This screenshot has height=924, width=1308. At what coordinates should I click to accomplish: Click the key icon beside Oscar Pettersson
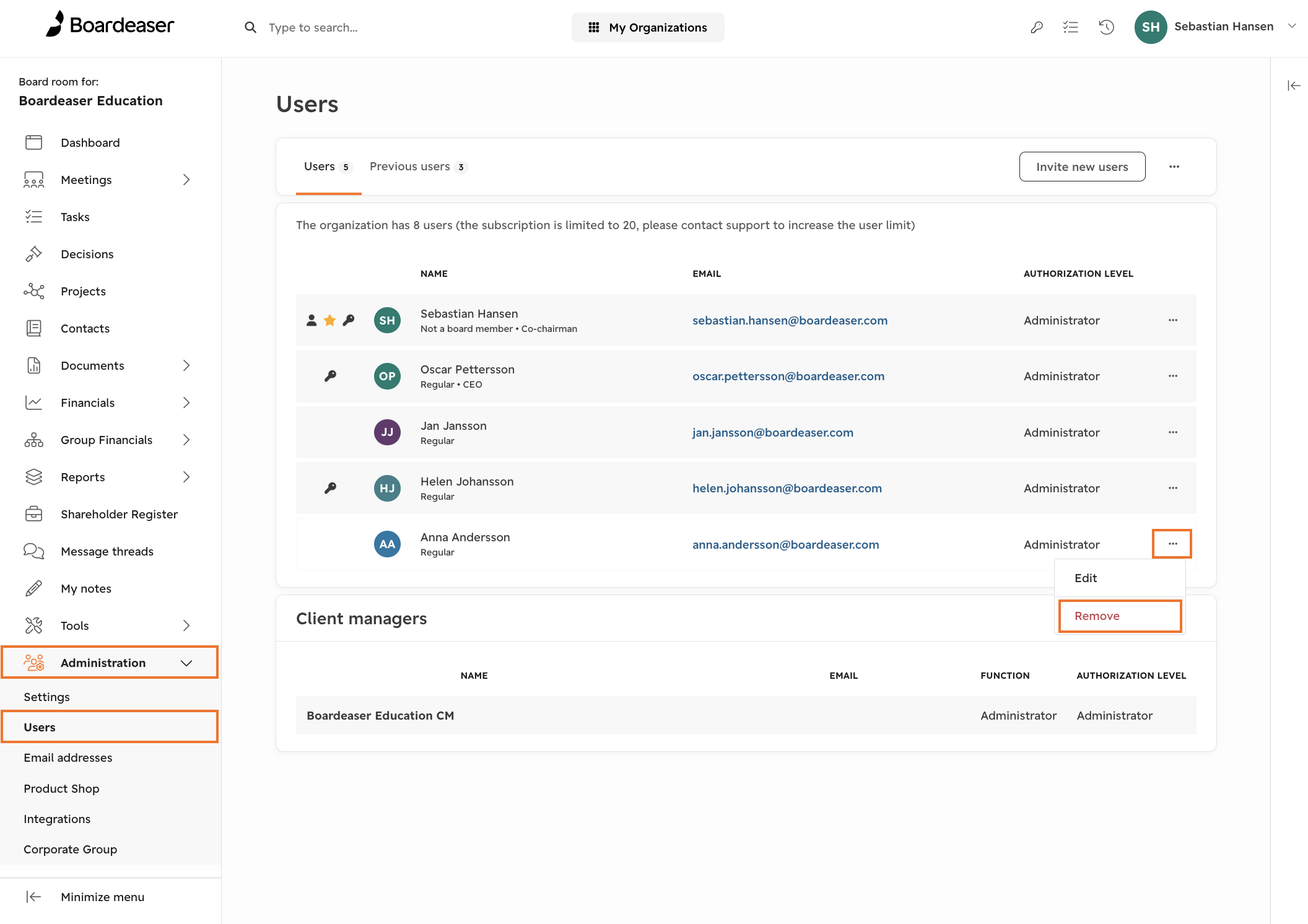click(331, 376)
